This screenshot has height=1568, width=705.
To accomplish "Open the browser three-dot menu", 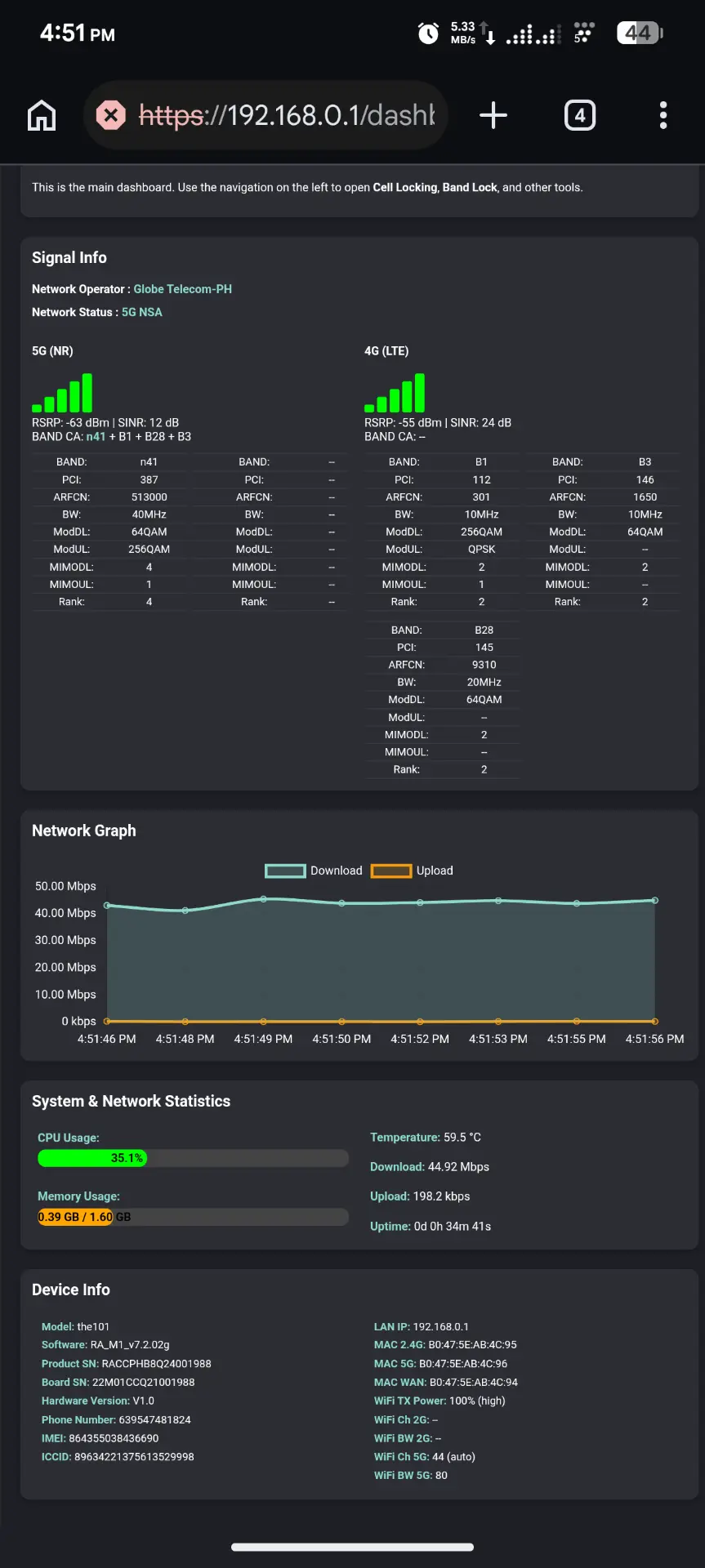I will pos(663,115).
